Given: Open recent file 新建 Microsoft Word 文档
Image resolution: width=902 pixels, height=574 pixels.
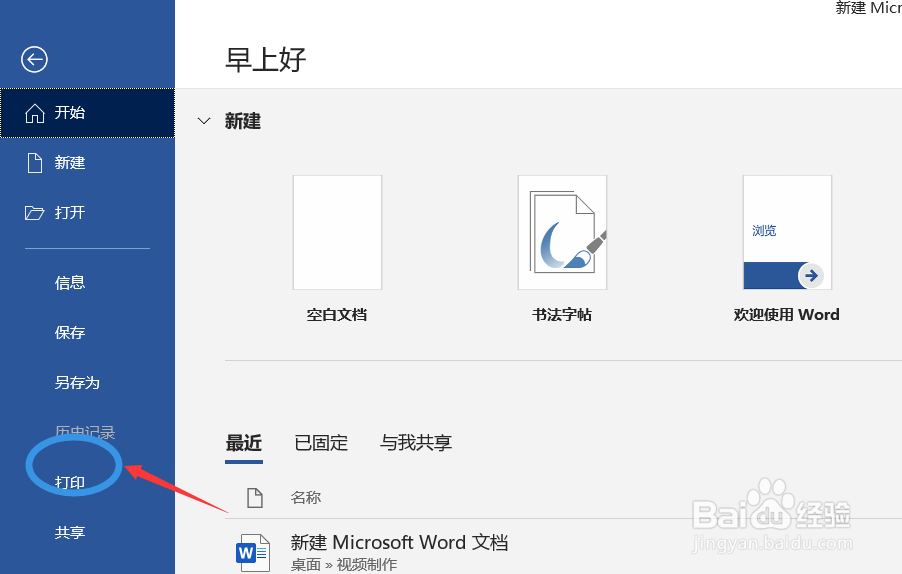Looking at the screenshot, I should pyautogui.click(x=399, y=542).
